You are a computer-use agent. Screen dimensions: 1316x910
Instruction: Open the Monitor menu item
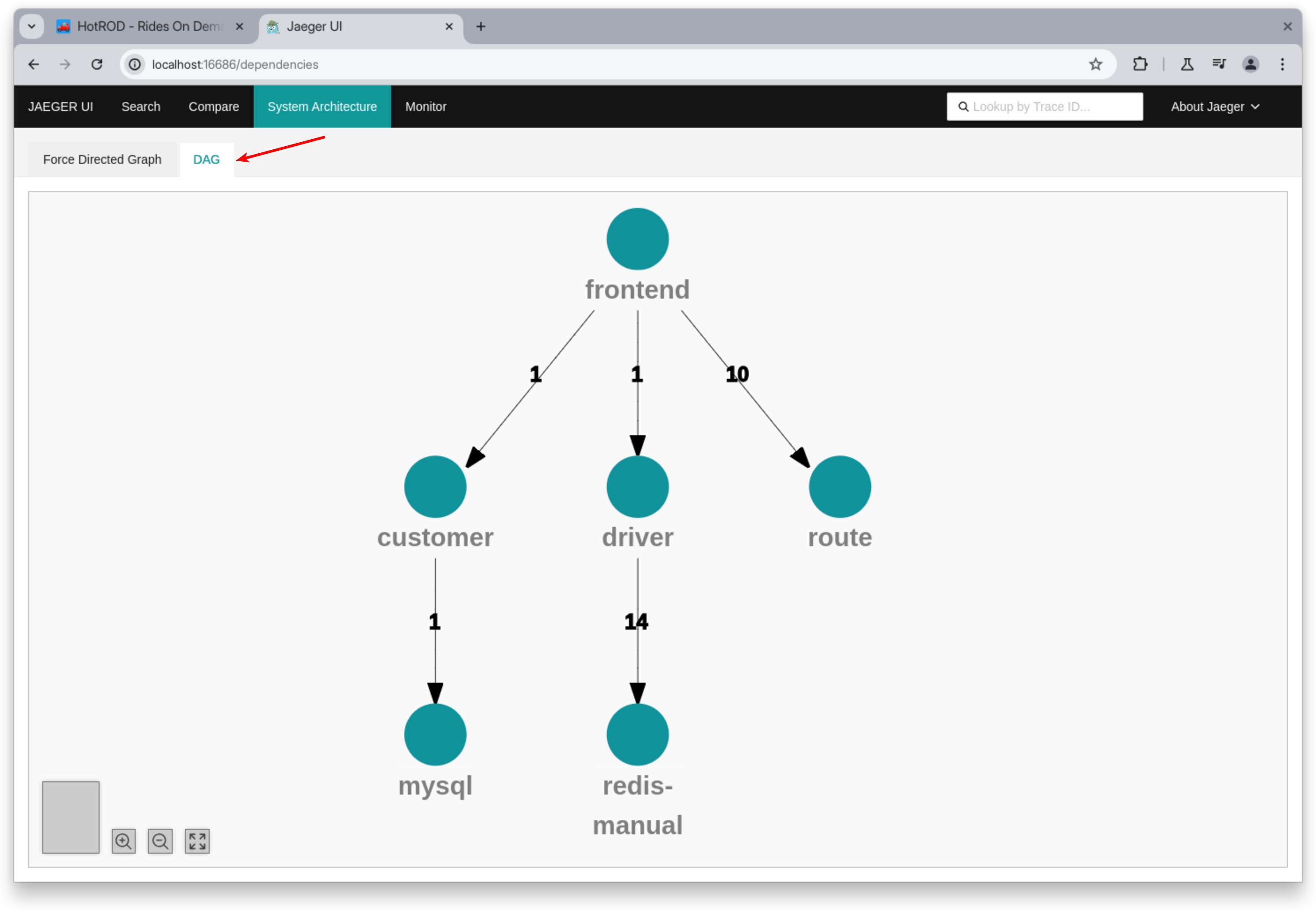click(x=425, y=107)
